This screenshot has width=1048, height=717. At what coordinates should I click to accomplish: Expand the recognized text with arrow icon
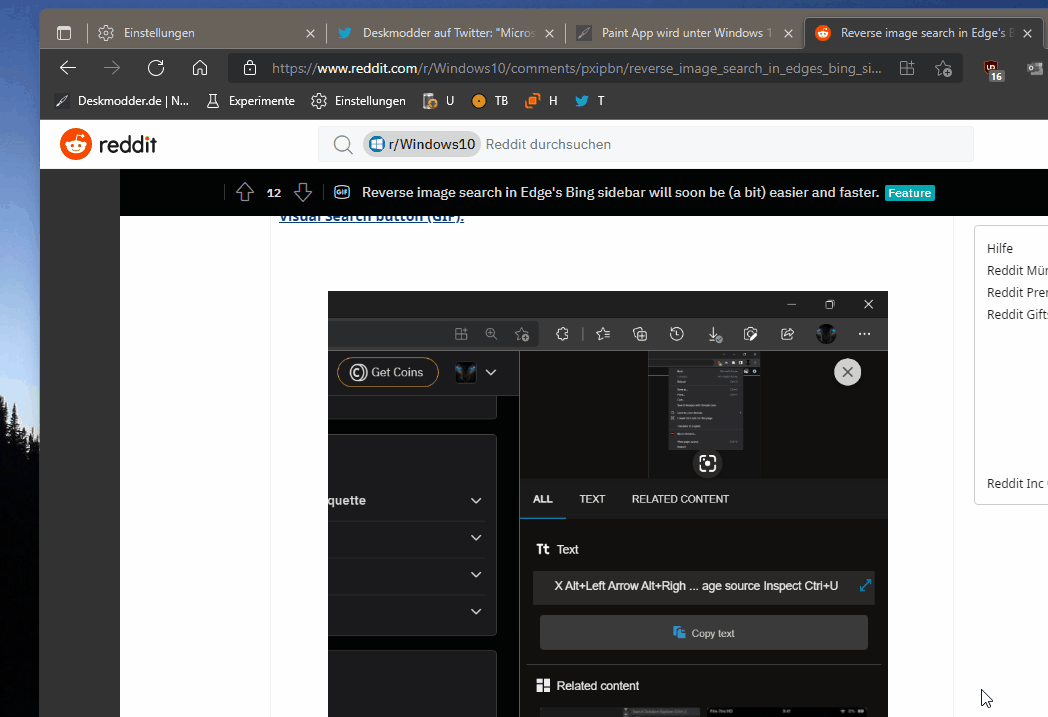tap(865, 585)
